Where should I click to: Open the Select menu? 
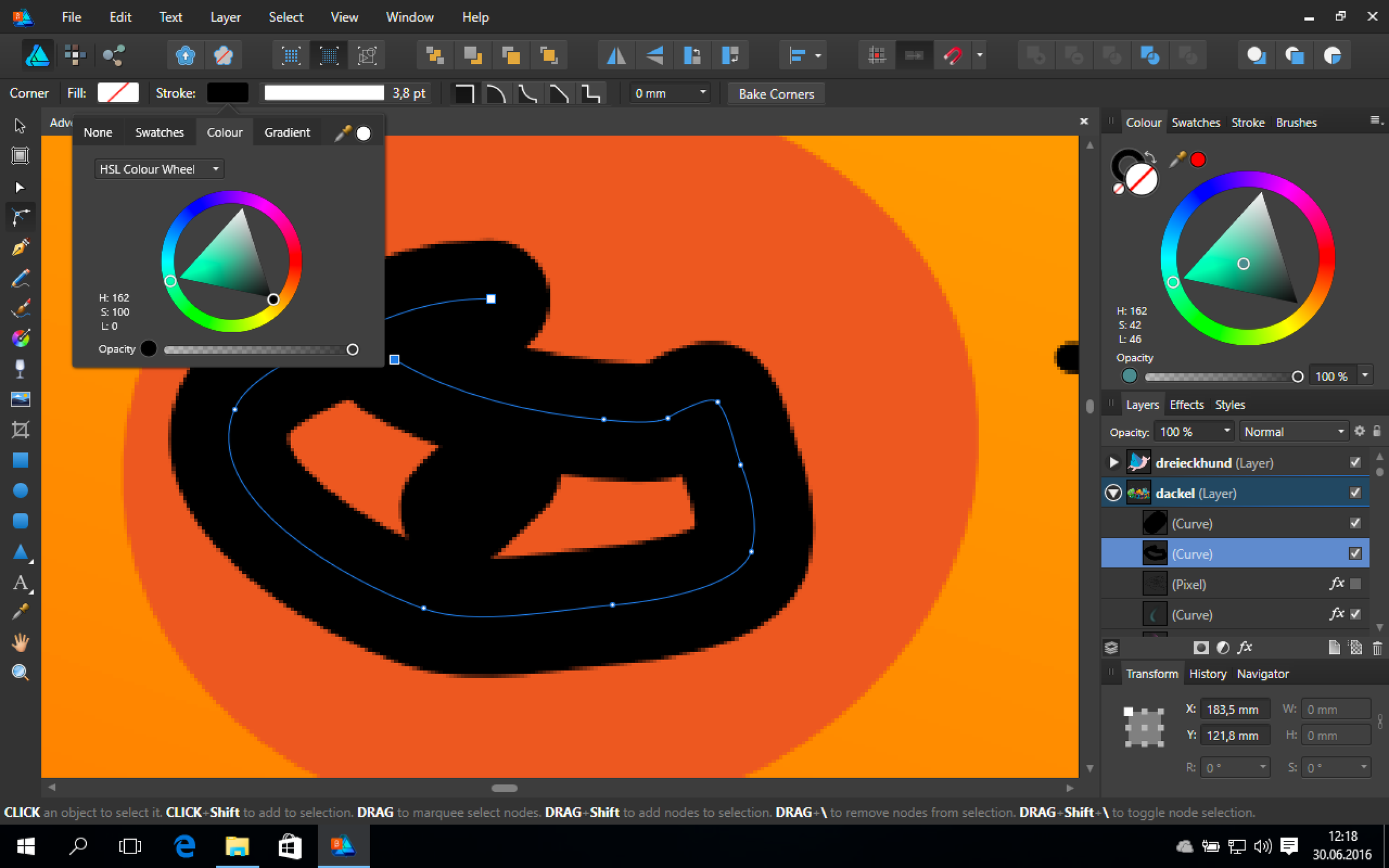(286, 17)
